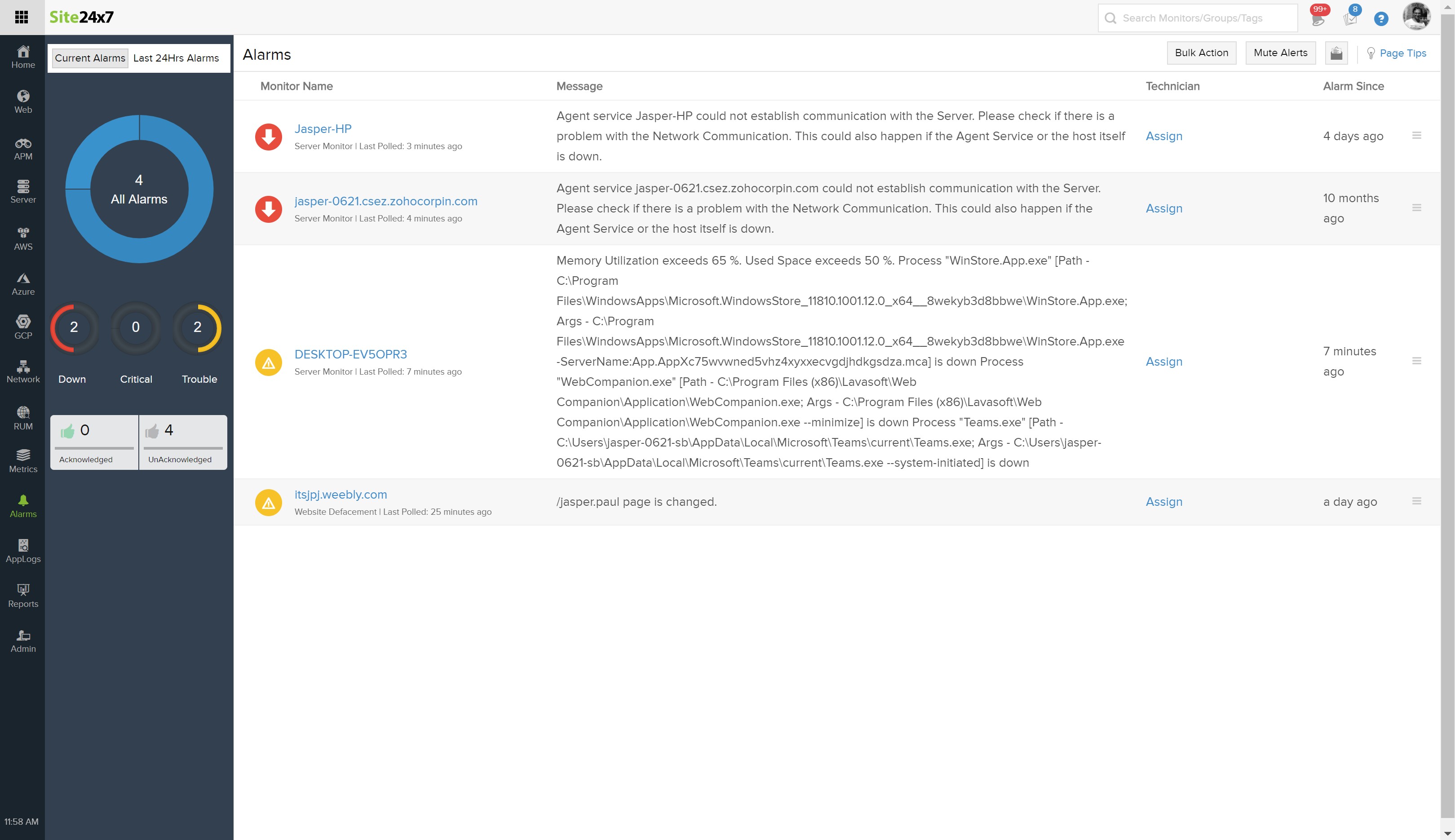Click the red 99+ notifications icon

click(x=1318, y=18)
